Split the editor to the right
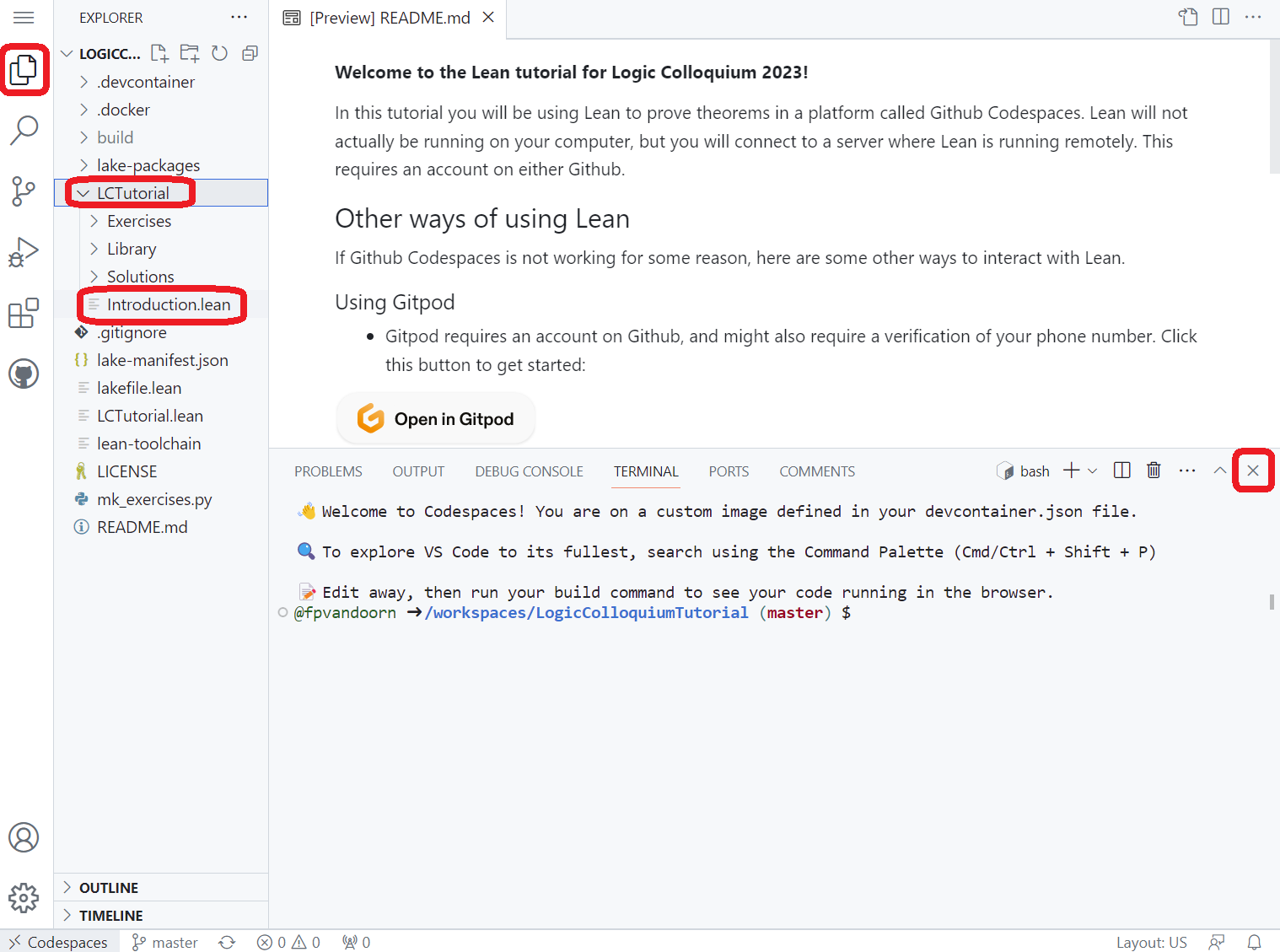The image size is (1280, 952). (x=1220, y=17)
